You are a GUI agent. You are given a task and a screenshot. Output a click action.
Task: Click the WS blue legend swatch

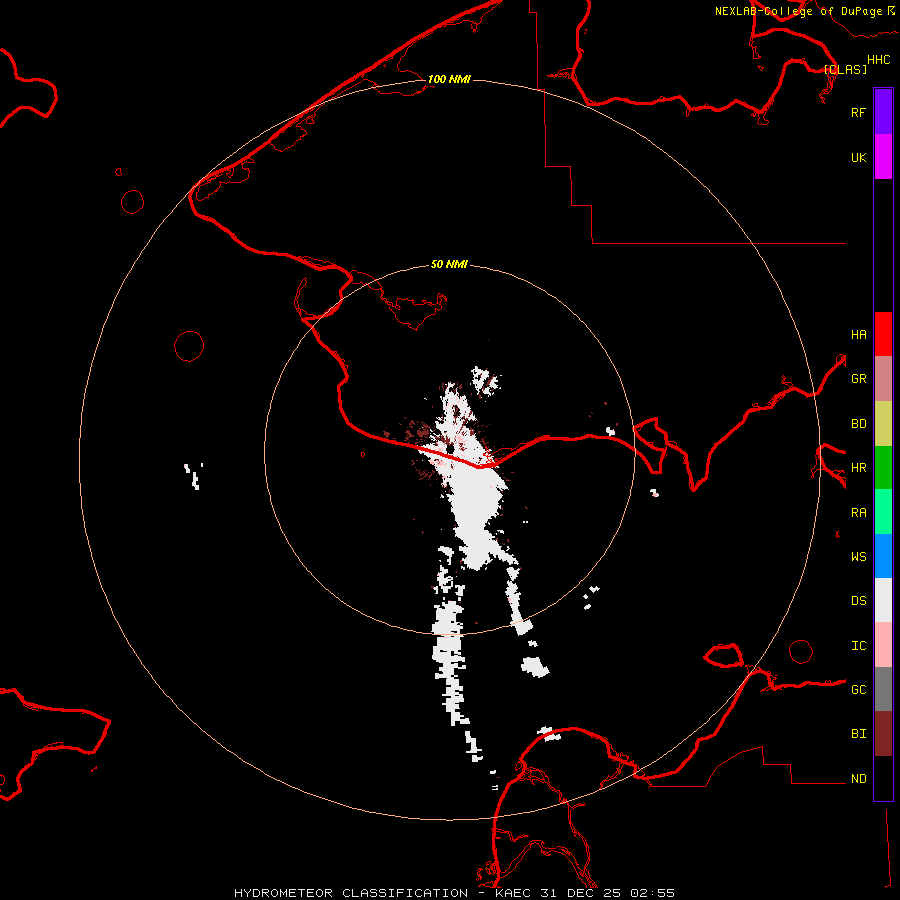tap(883, 556)
